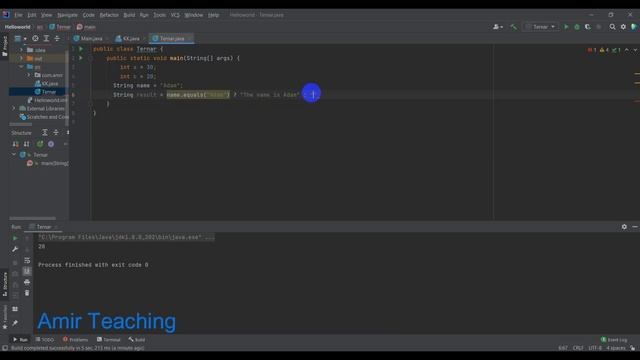Jump to the previous highlighted error arrow
640x360 pixels.
[x=627, y=50]
